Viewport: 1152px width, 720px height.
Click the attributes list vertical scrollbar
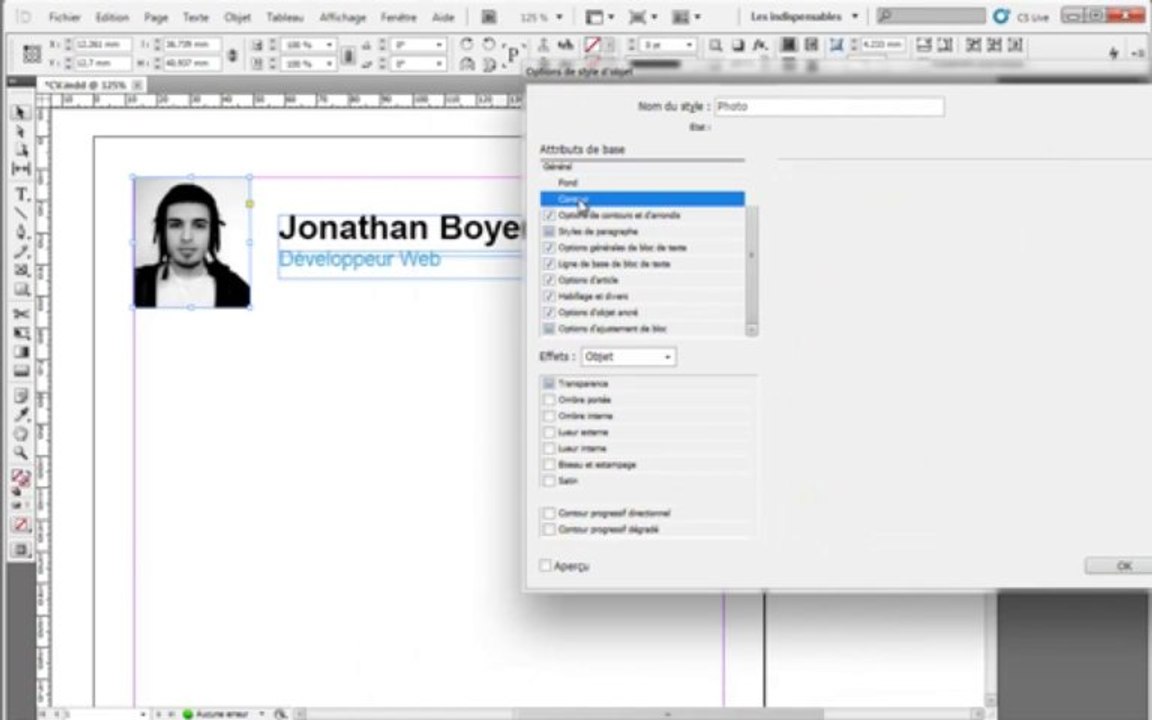[751, 270]
